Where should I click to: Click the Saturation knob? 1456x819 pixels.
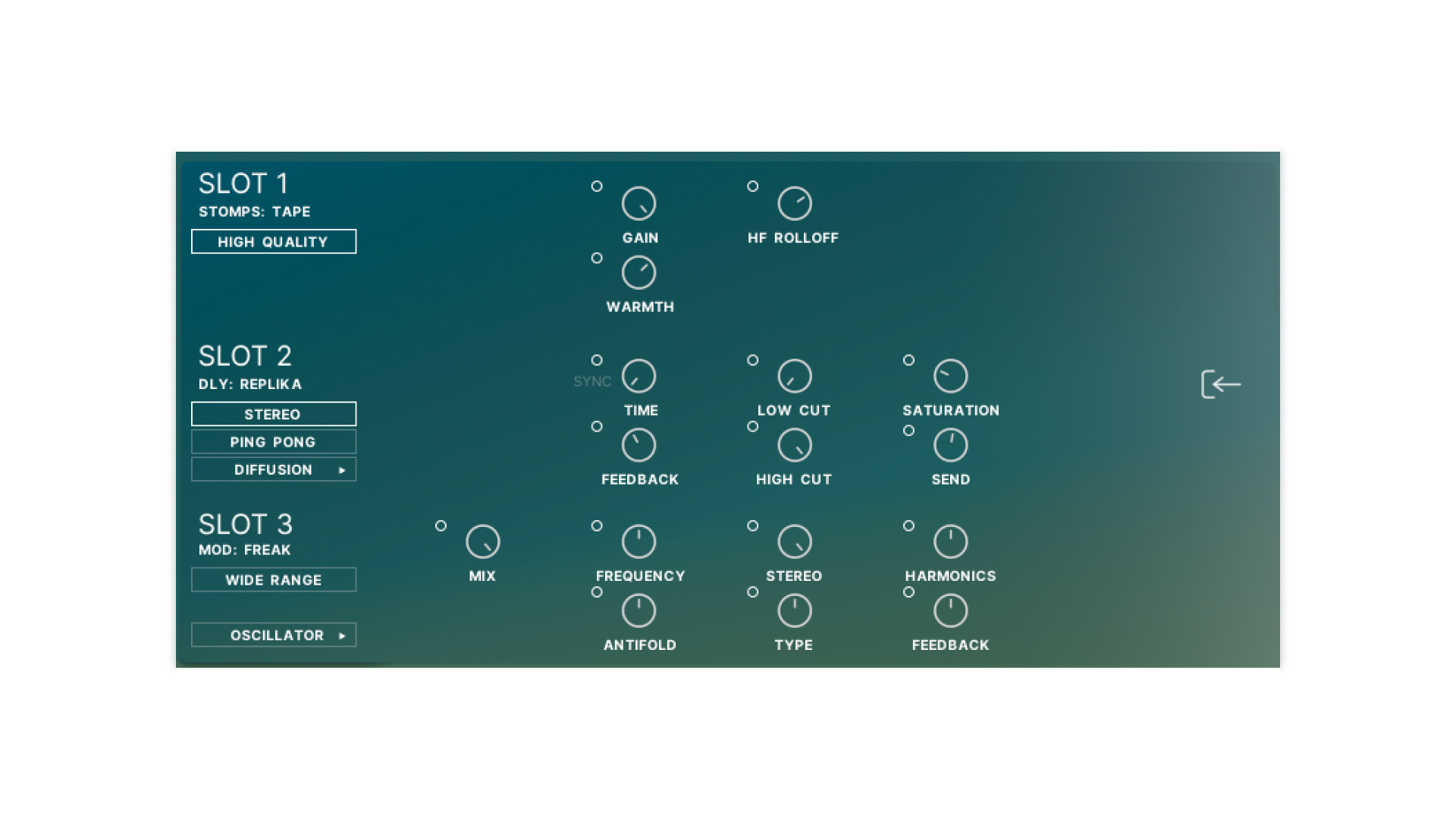950,376
